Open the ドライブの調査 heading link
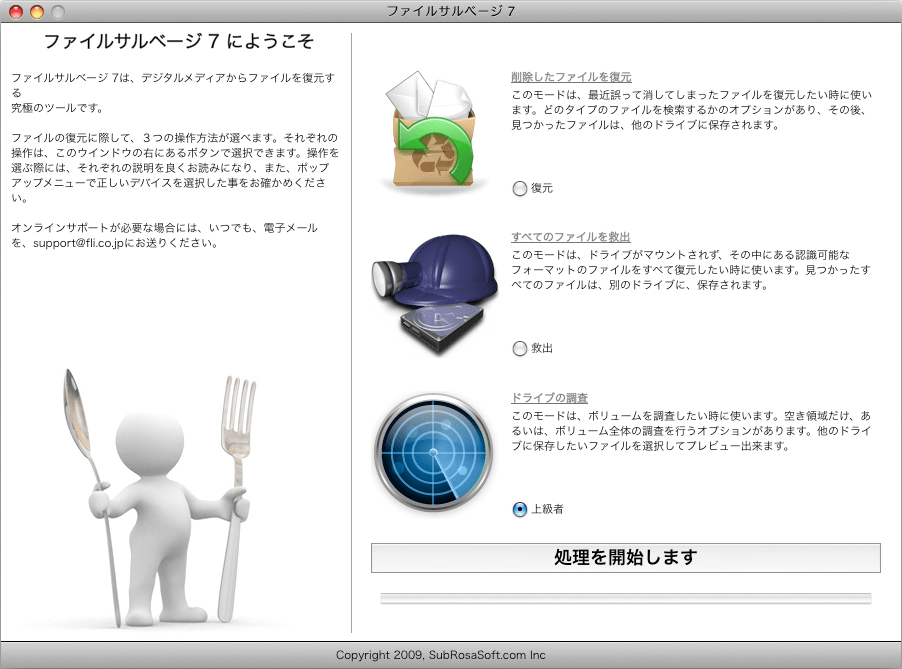Screen dimensions: 902x669 point(549,397)
